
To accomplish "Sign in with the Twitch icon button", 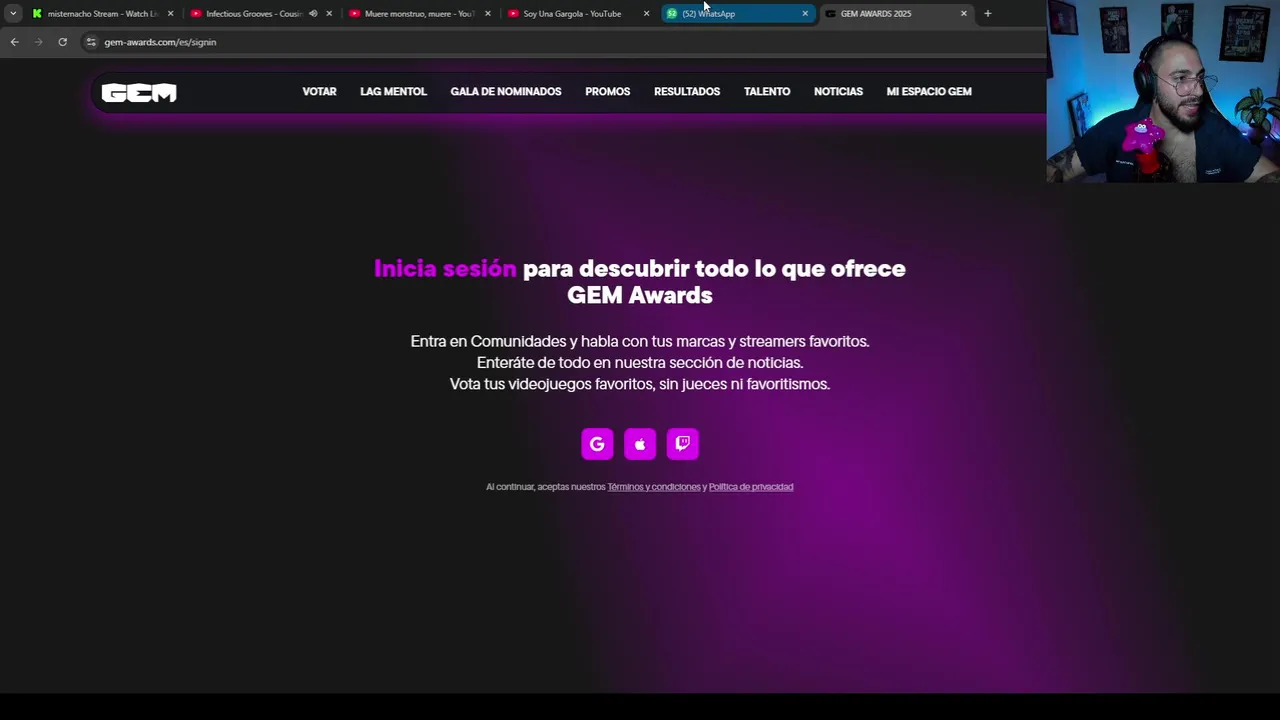I will pos(683,444).
